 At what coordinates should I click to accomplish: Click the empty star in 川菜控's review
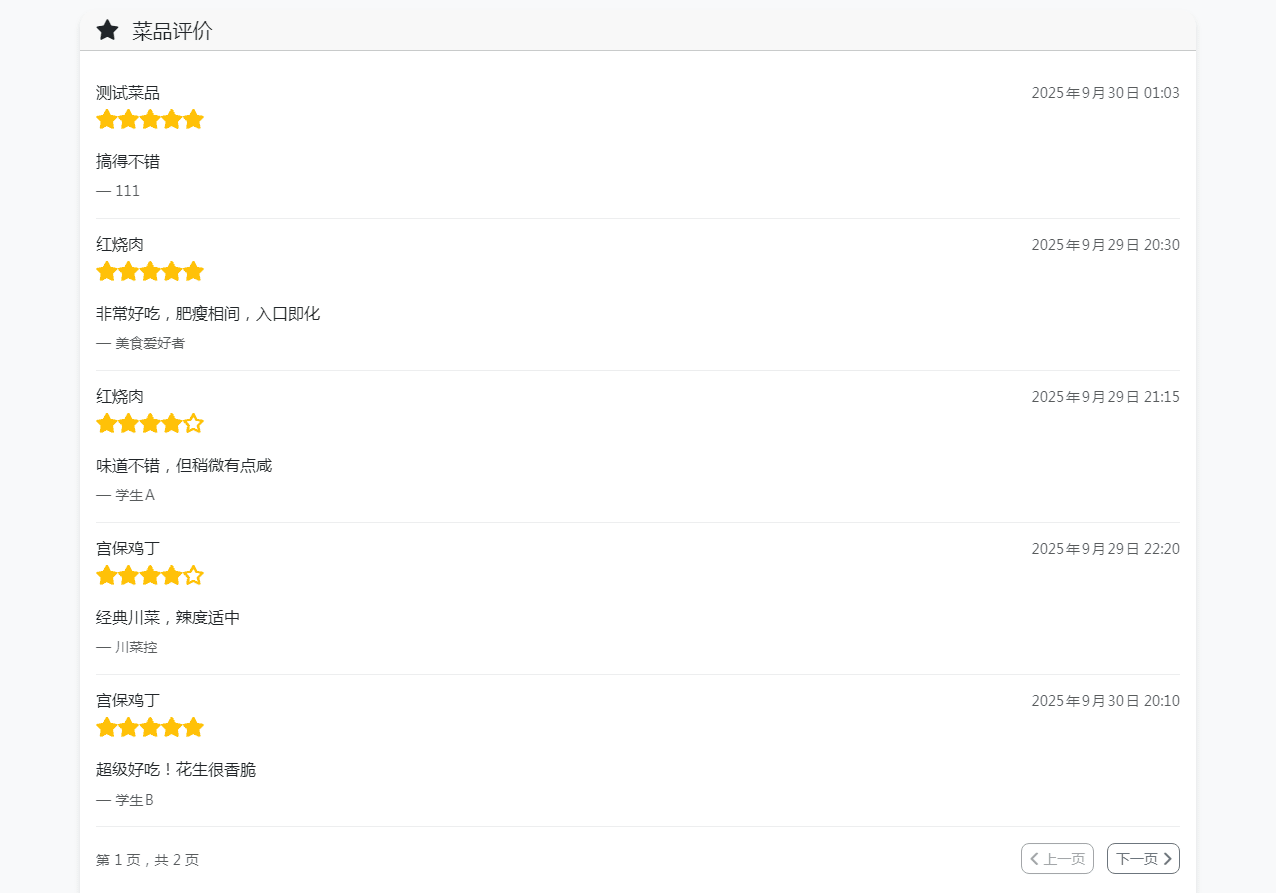point(194,576)
